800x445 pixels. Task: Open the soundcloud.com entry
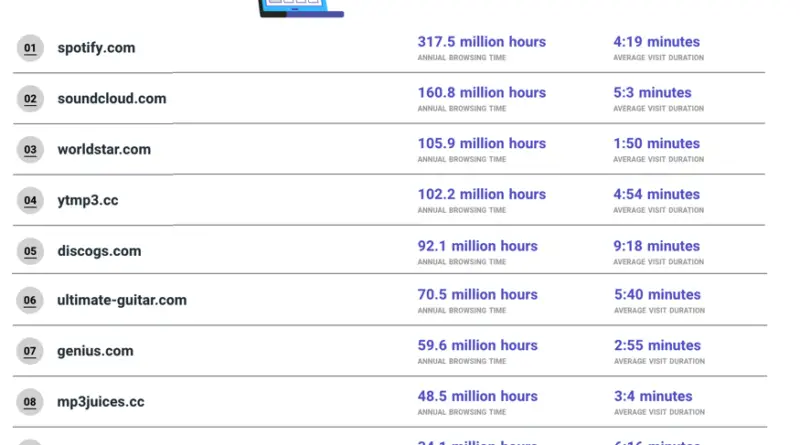(111, 99)
